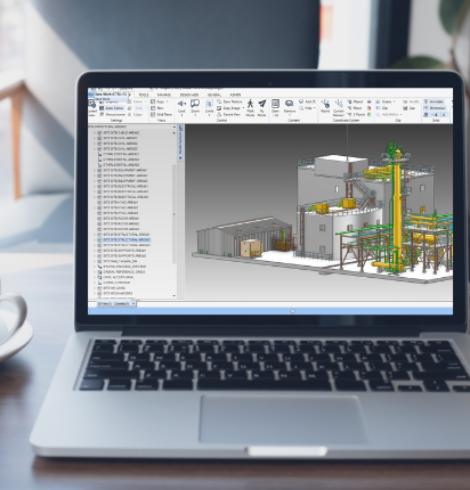Click the Current Element coordinate icon
The height and width of the screenshot is (490, 470).
tap(339, 104)
